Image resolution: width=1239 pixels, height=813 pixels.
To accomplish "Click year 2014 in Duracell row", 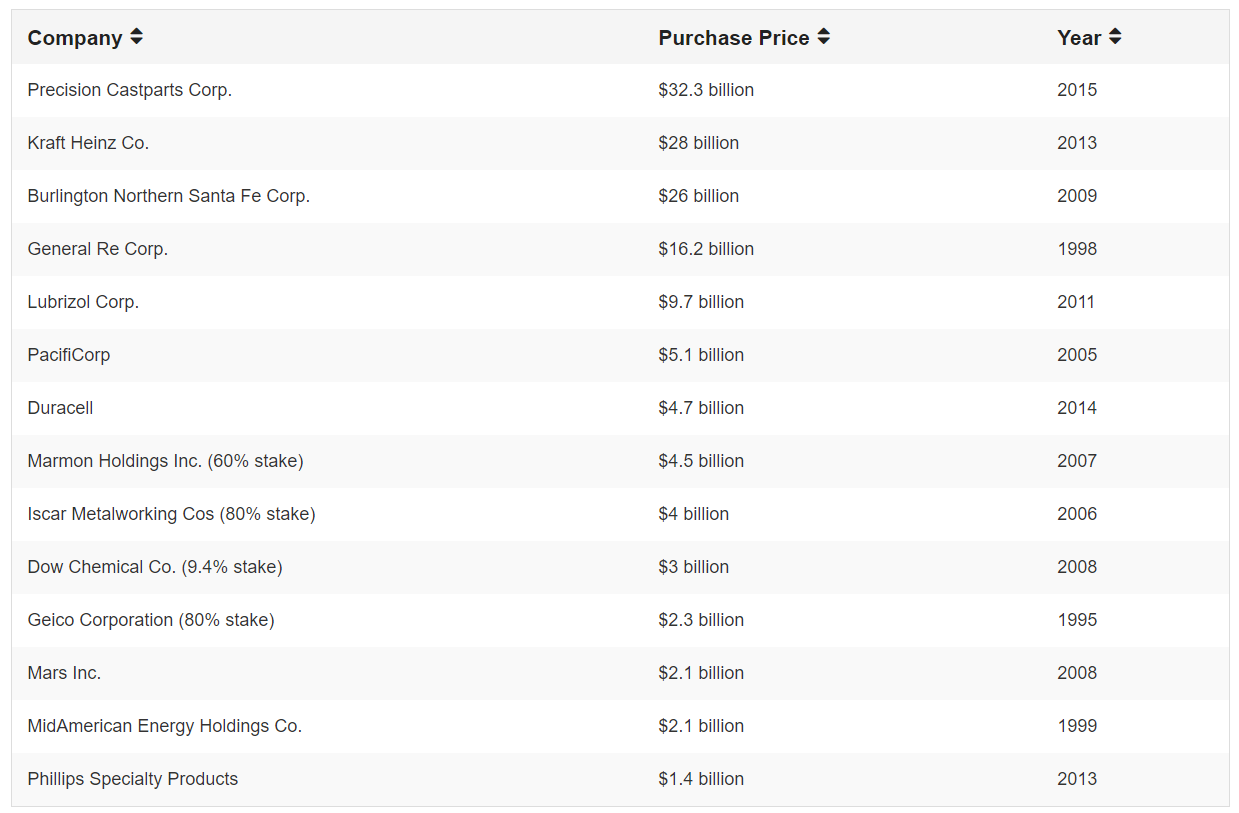I will (x=1077, y=408).
